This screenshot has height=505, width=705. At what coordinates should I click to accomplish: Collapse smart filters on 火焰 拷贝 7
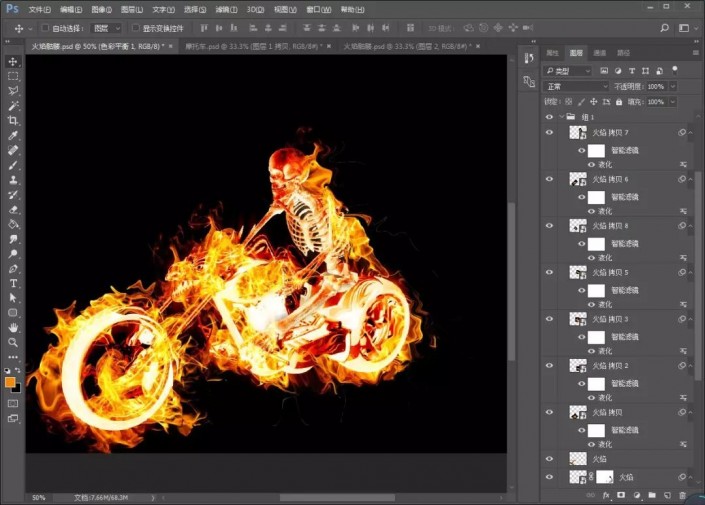click(690, 133)
